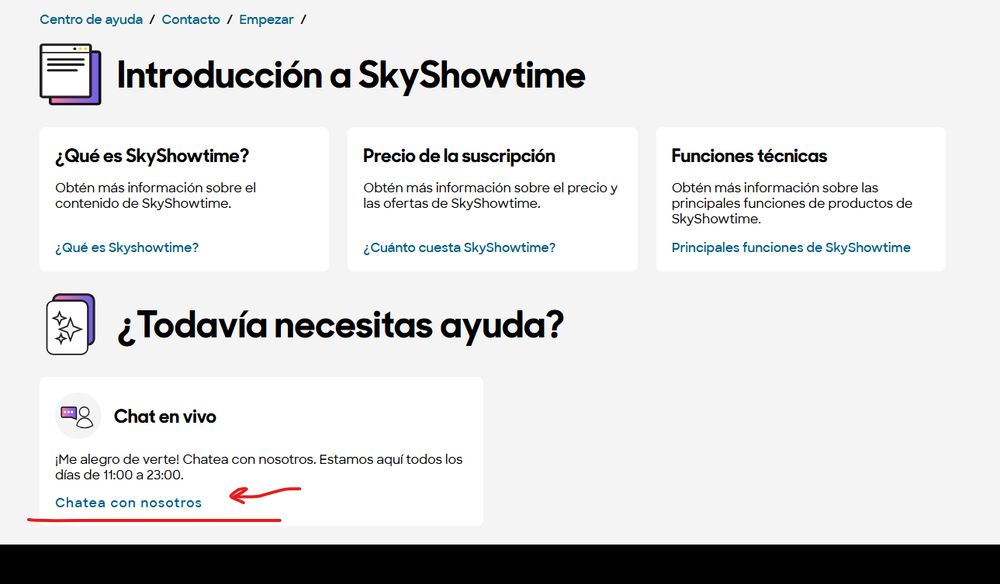Click the ¿Qué es SkyShowtime? card heading
The width and height of the screenshot is (1000, 584).
point(152,156)
